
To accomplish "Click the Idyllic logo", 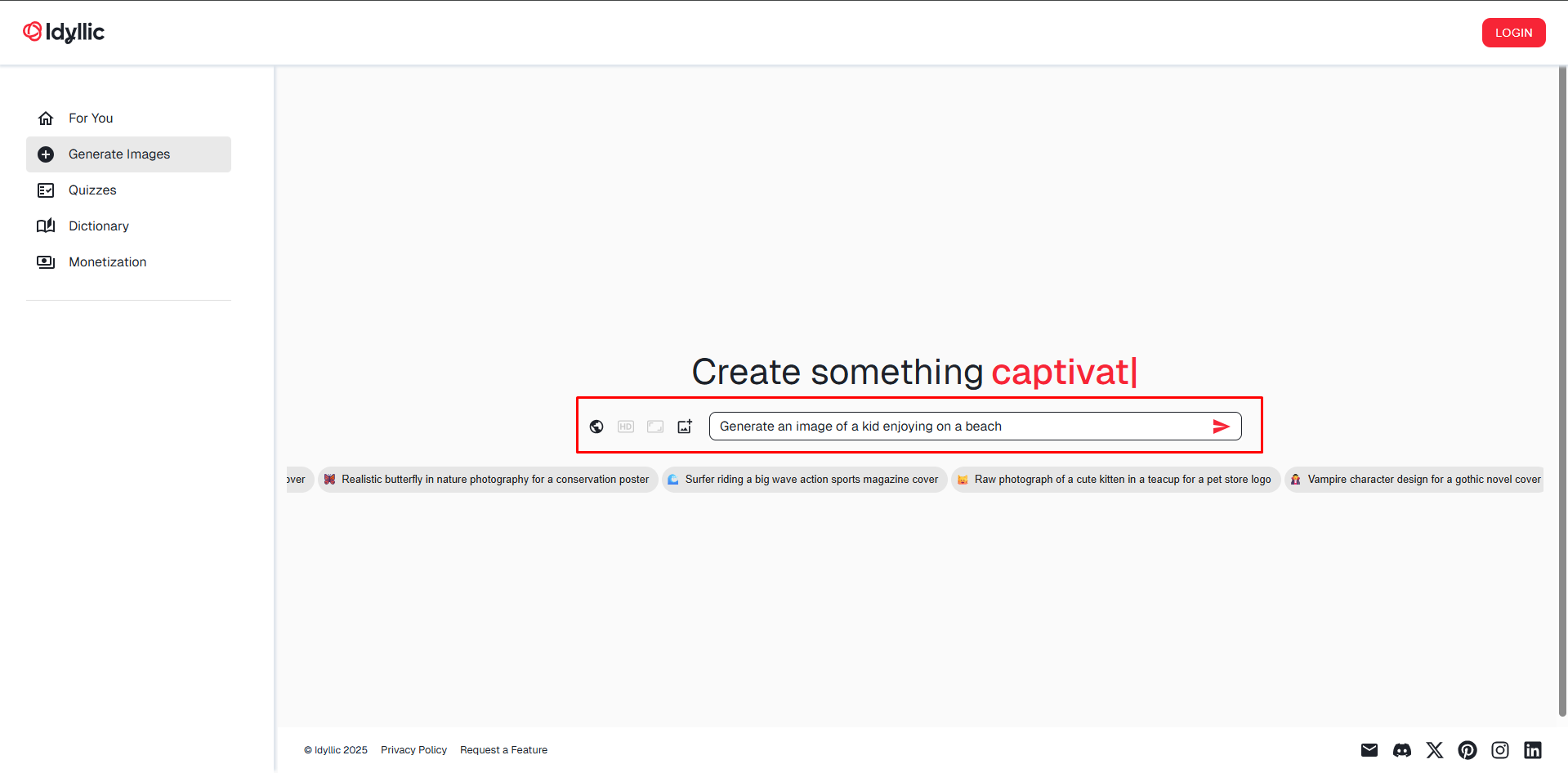I will coord(64,32).
